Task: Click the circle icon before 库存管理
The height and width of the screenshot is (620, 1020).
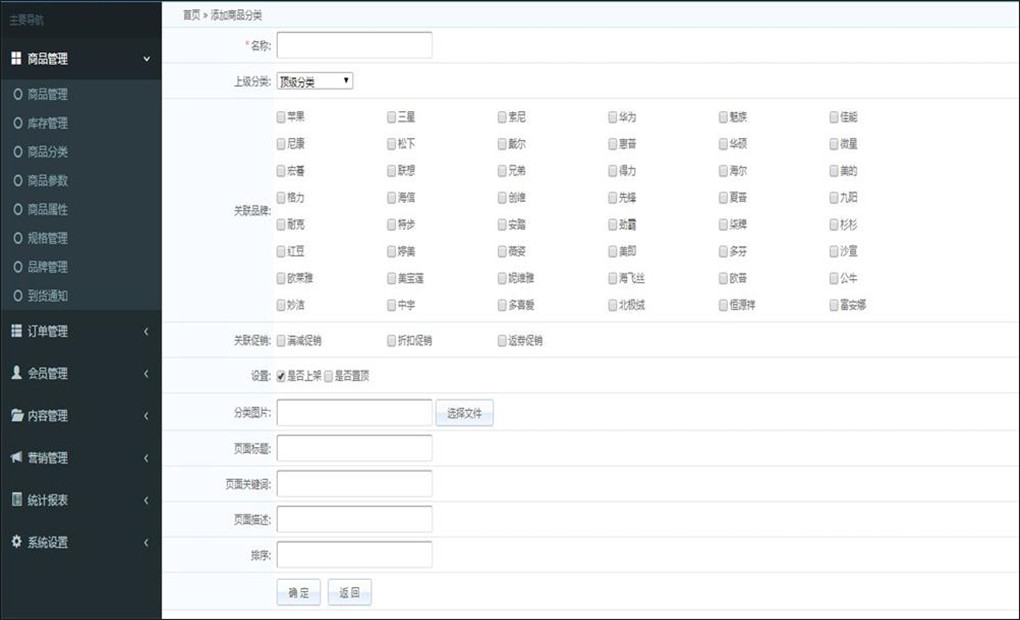Action: 18,123
